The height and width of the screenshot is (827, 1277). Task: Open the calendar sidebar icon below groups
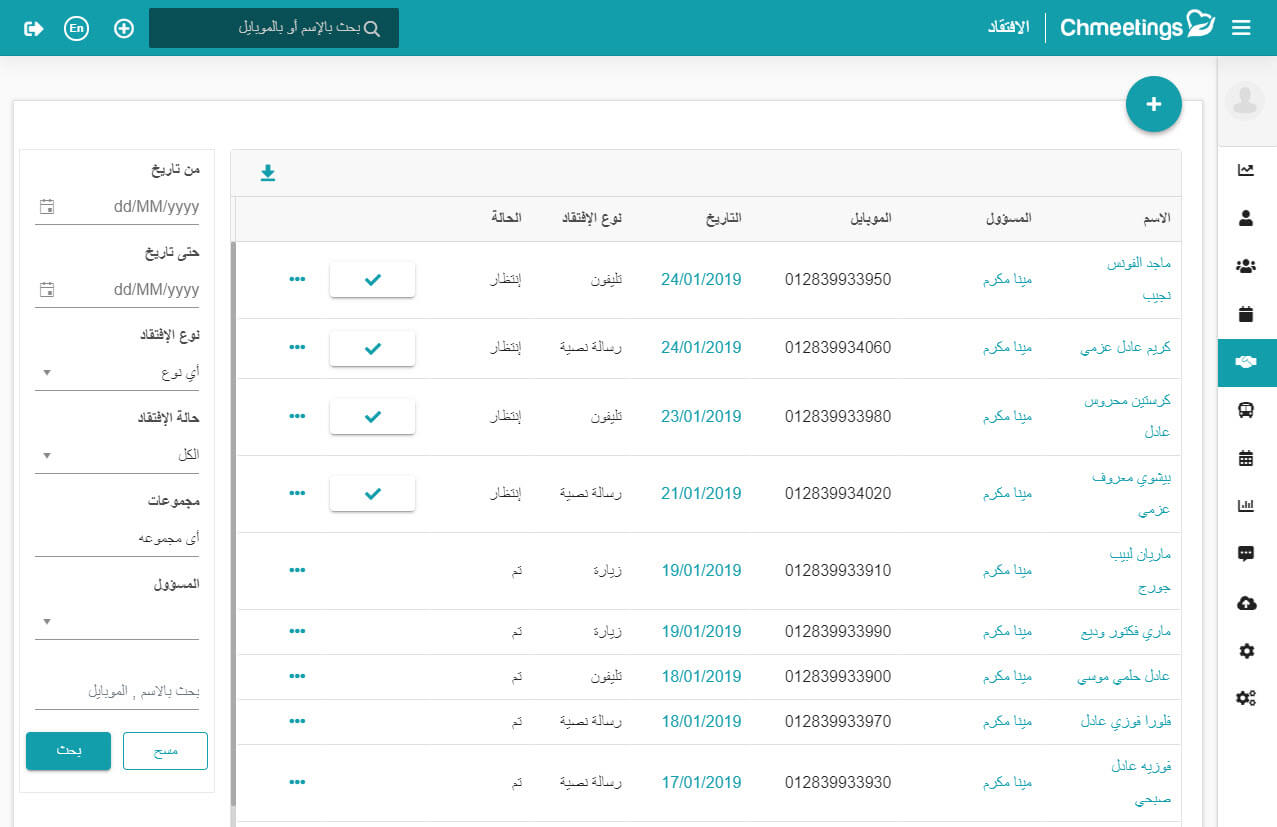[x=1246, y=314]
